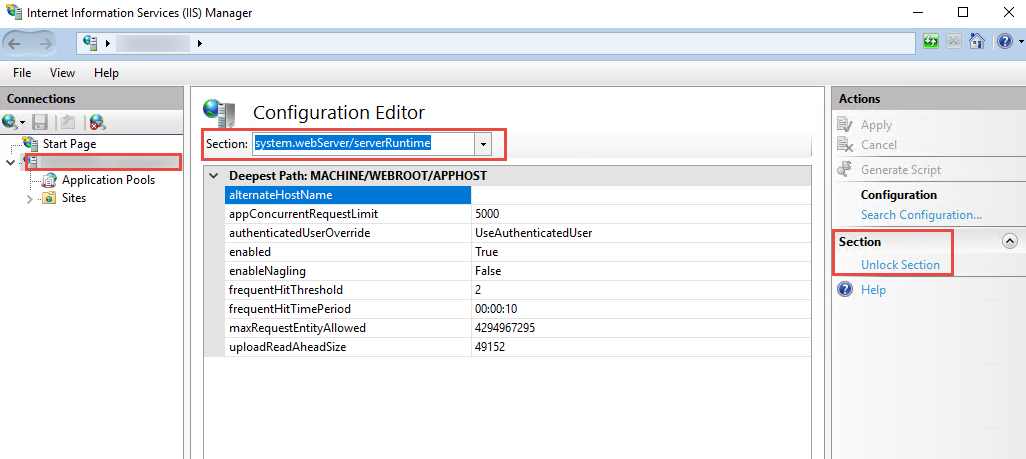This screenshot has width=1026, height=459.
Task: Expand the Sites tree node
Action: (x=29, y=198)
